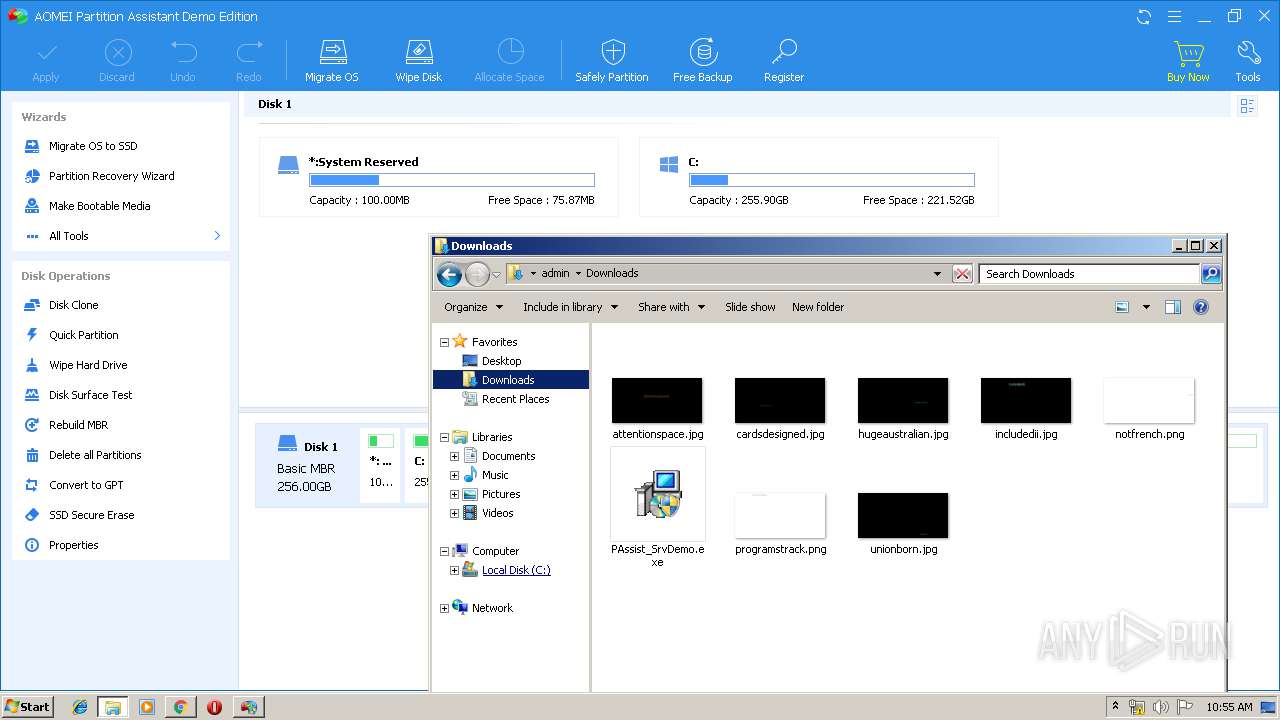Toggle the disk view layout icon
The width and height of the screenshot is (1280, 720).
tap(1247, 105)
